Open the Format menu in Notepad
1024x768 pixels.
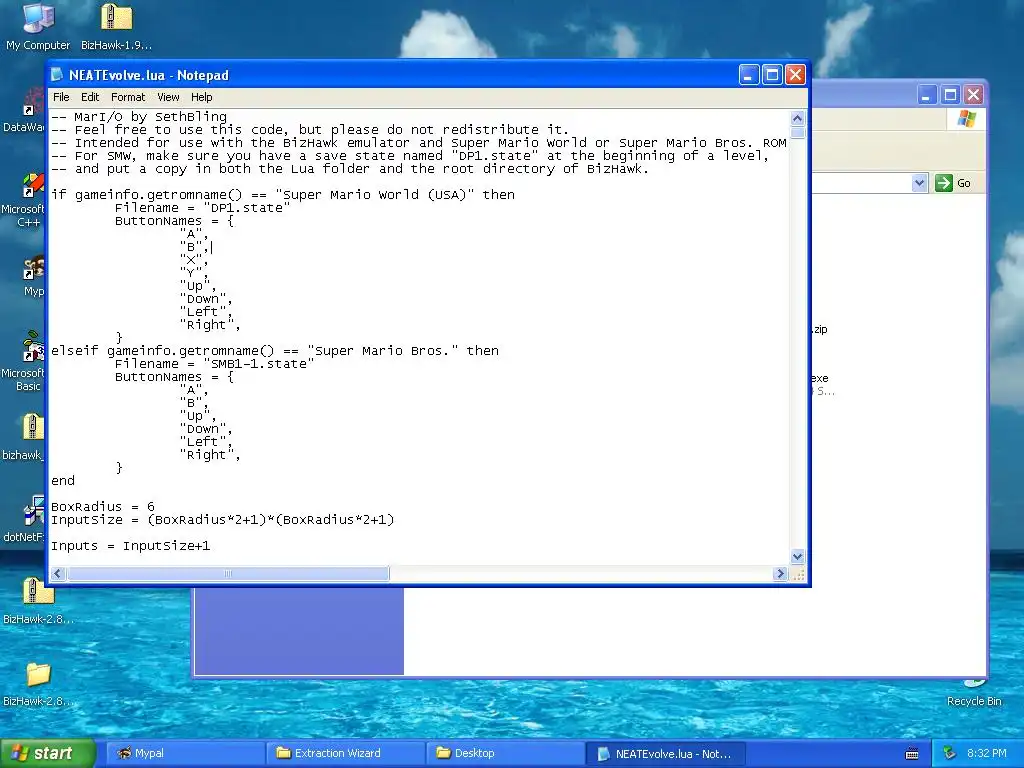[x=128, y=97]
